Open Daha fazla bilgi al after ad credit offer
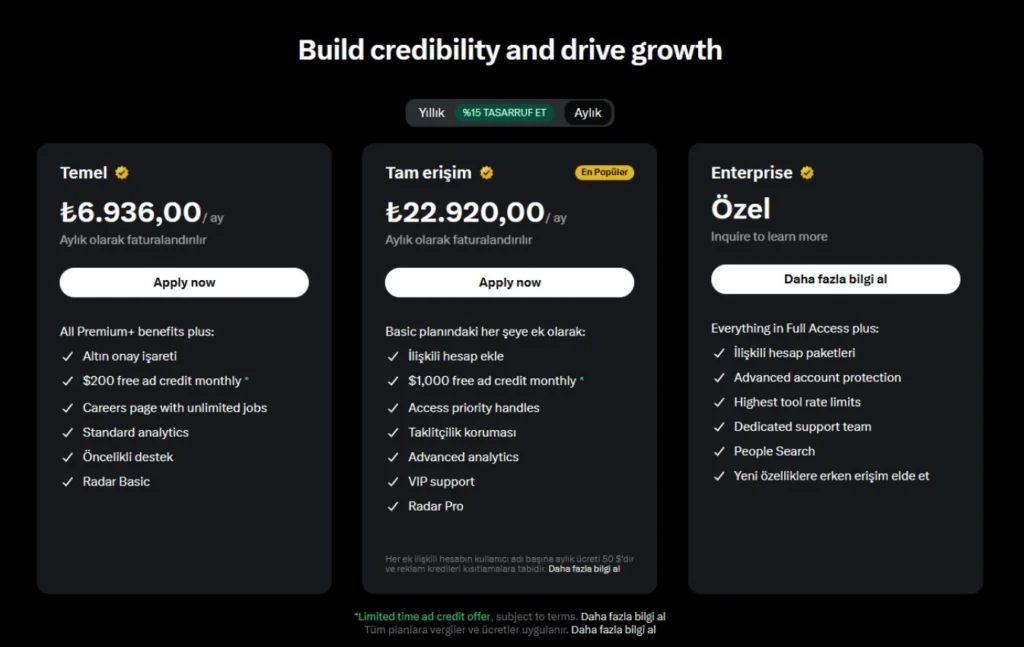The width and height of the screenshot is (1024, 647). [623, 616]
